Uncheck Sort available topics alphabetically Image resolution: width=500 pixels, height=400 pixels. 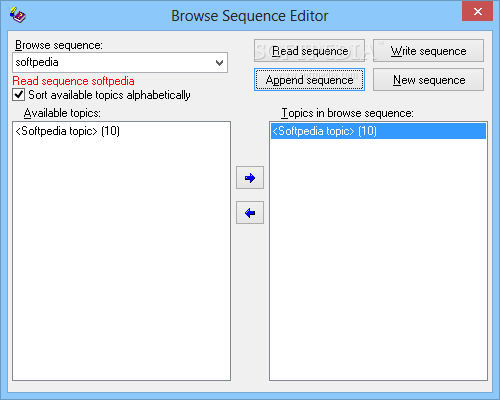click(19, 95)
